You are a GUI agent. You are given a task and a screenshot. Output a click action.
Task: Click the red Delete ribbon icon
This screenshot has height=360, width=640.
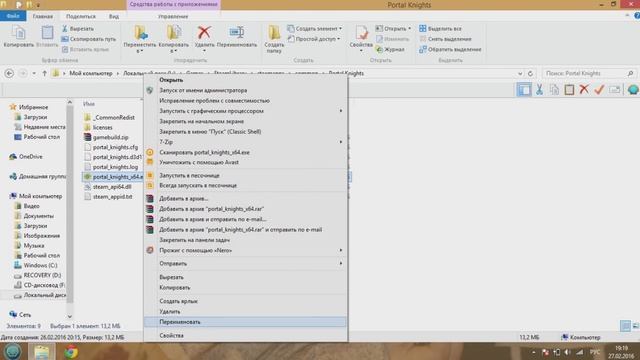tap(204, 33)
